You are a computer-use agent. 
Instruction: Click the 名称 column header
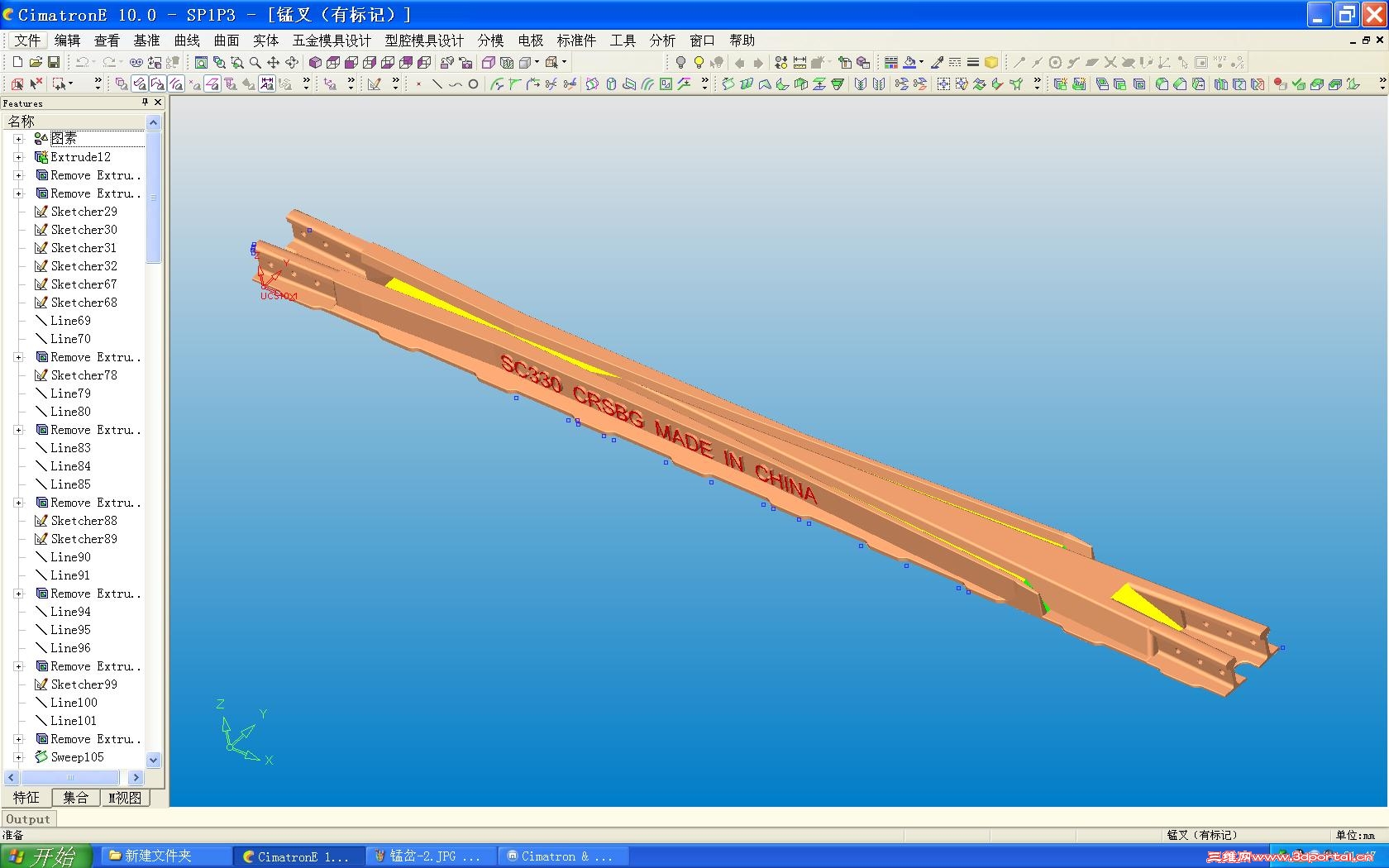pos(74,122)
